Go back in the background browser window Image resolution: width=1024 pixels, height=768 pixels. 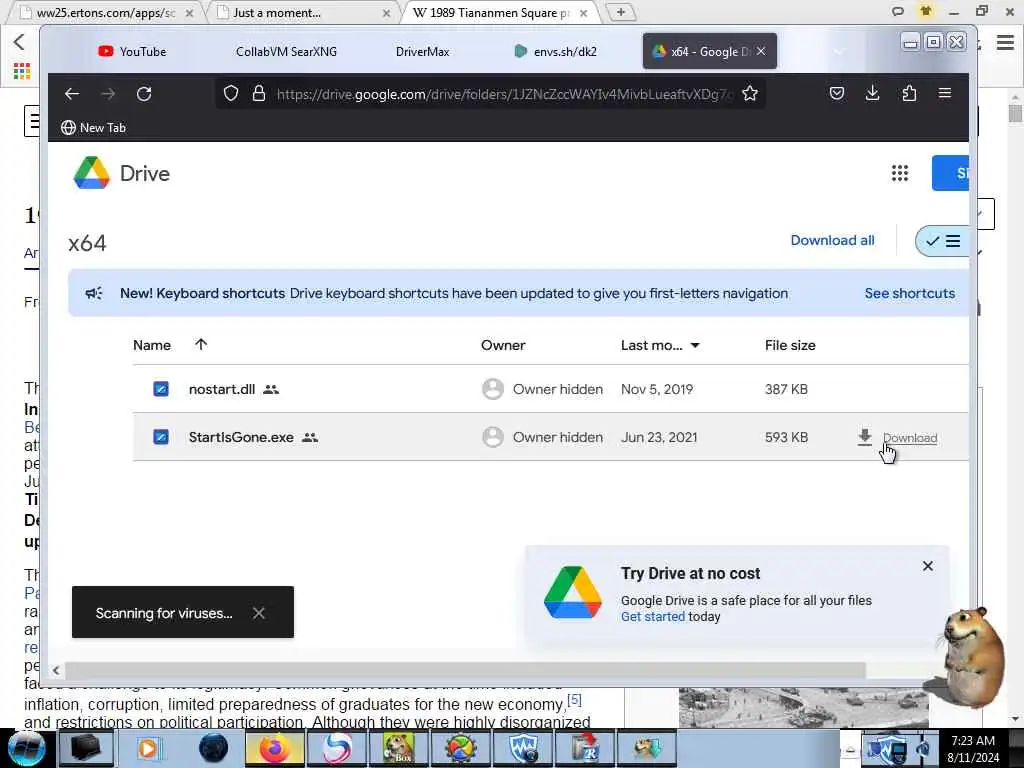[19, 42]
